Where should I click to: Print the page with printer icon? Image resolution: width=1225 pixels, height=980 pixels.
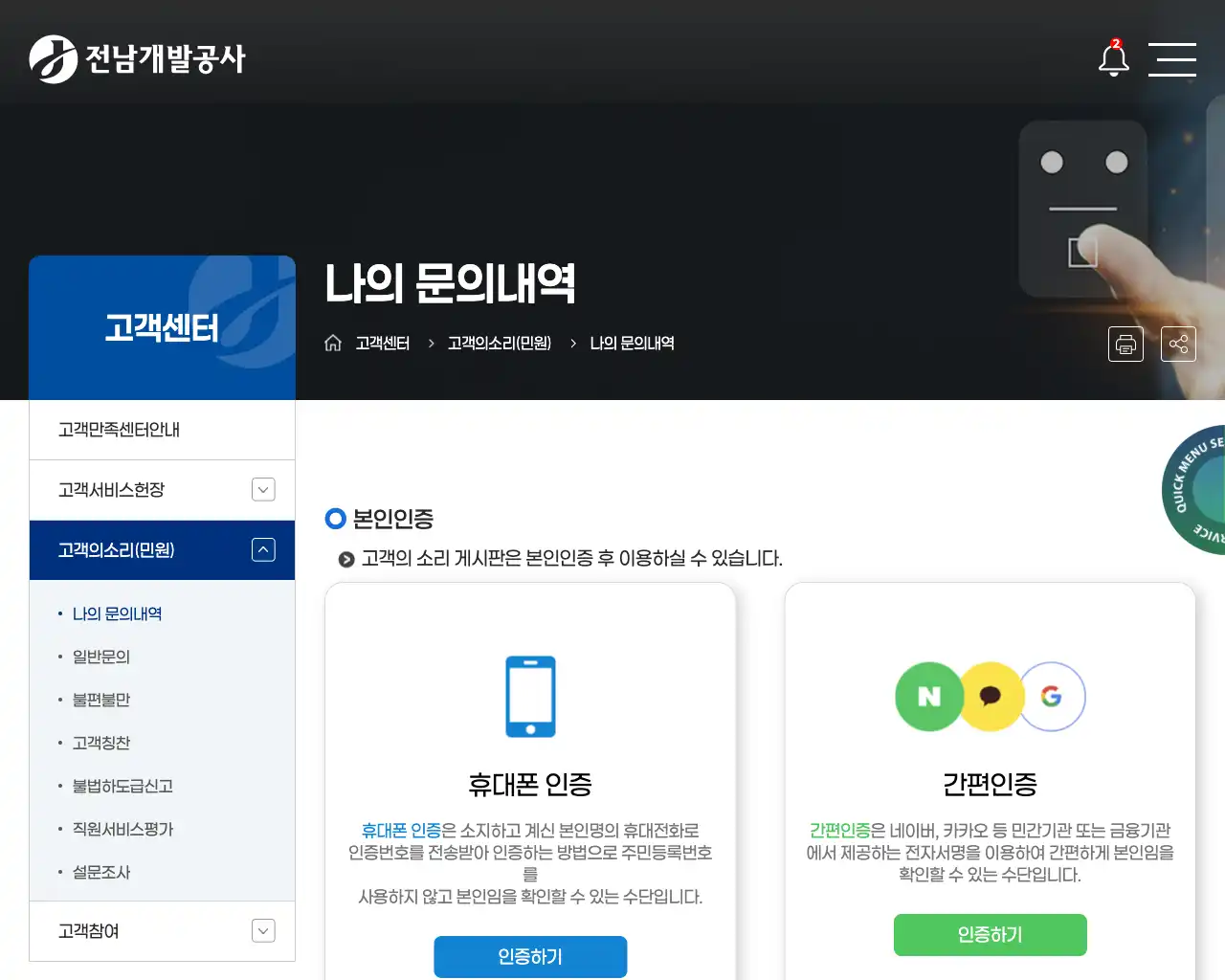tap(1125, 344)
